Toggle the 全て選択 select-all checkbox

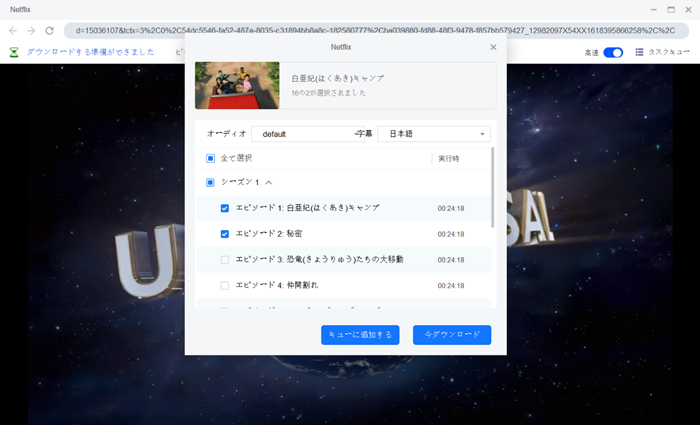click(x=210, y=158)
